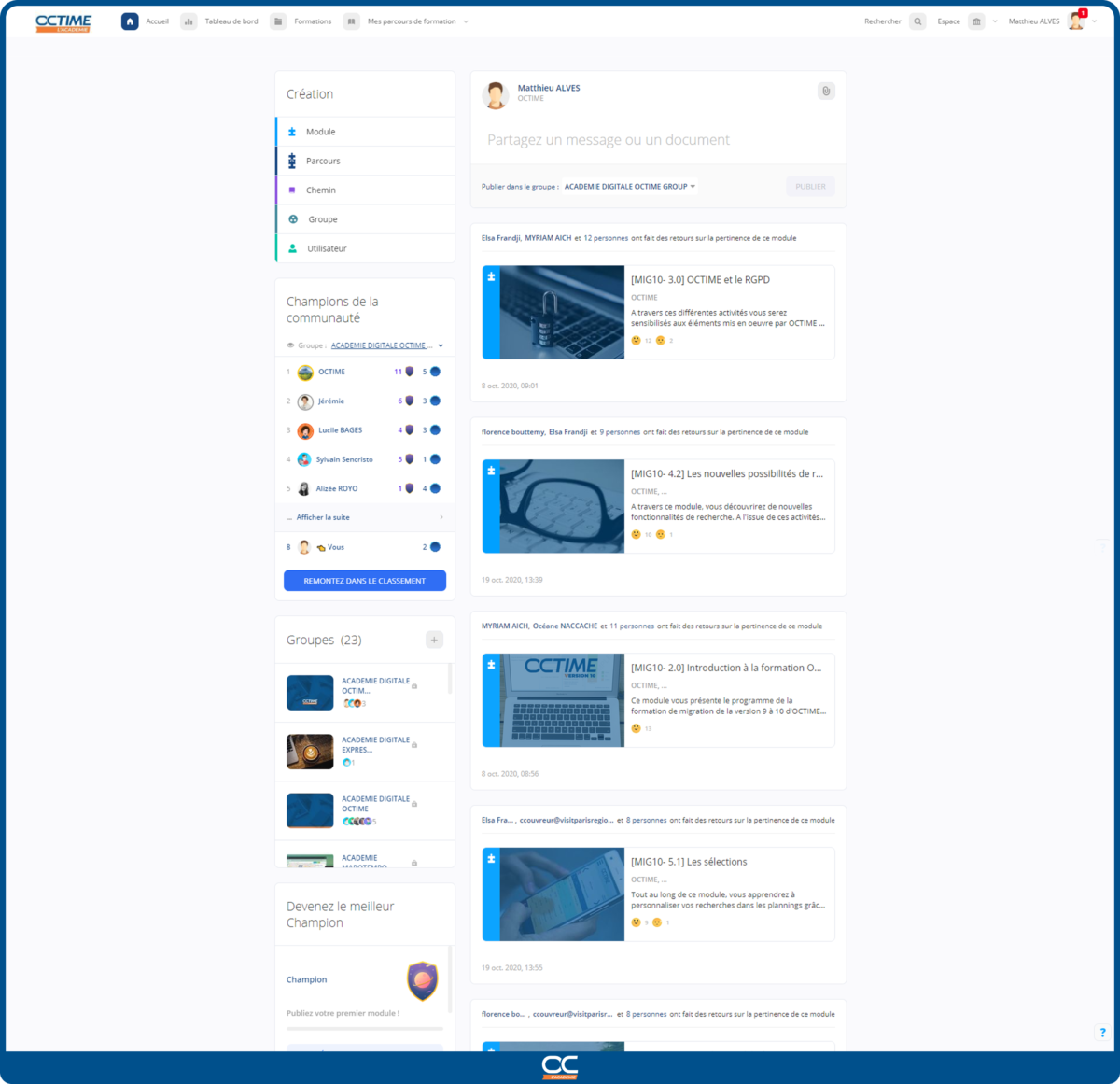Click Champion label in Devenez le meilleur Champion
Image resolution: width=1120 pixels, height=1084 pixels.
coord(307,980)
